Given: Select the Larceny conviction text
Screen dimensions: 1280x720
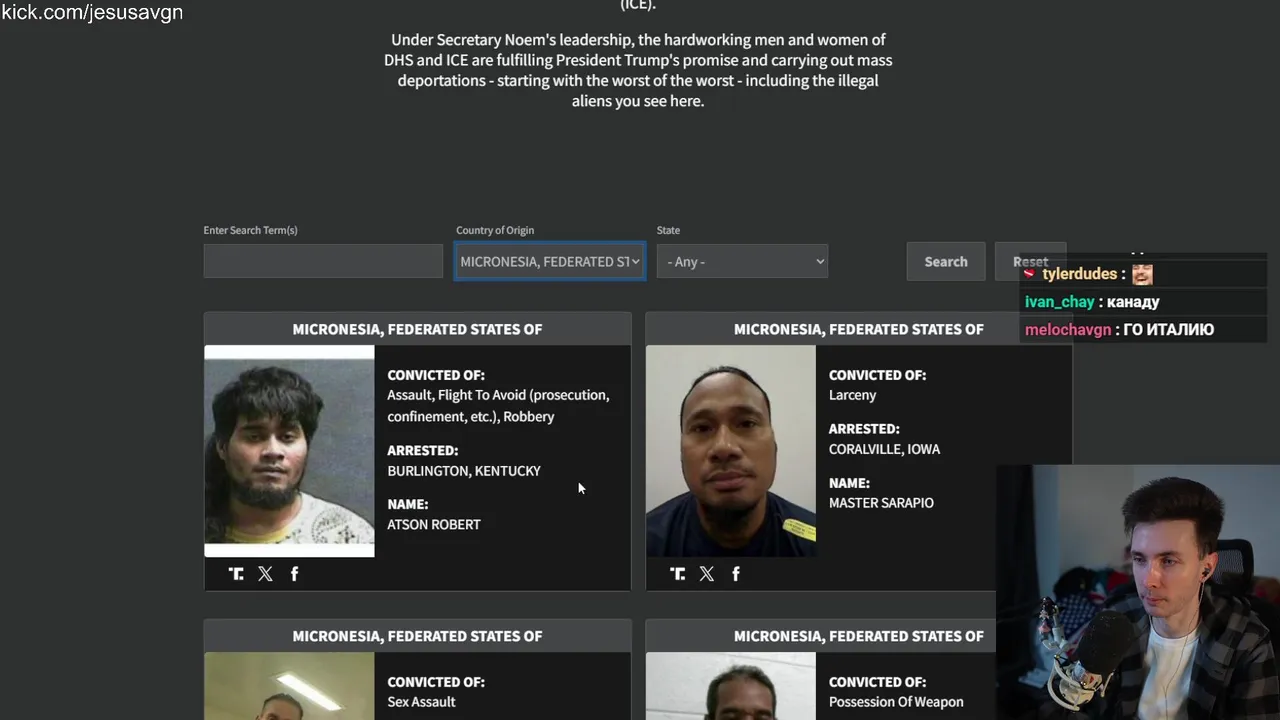Looking at the screenshot, I should [852, 395].
